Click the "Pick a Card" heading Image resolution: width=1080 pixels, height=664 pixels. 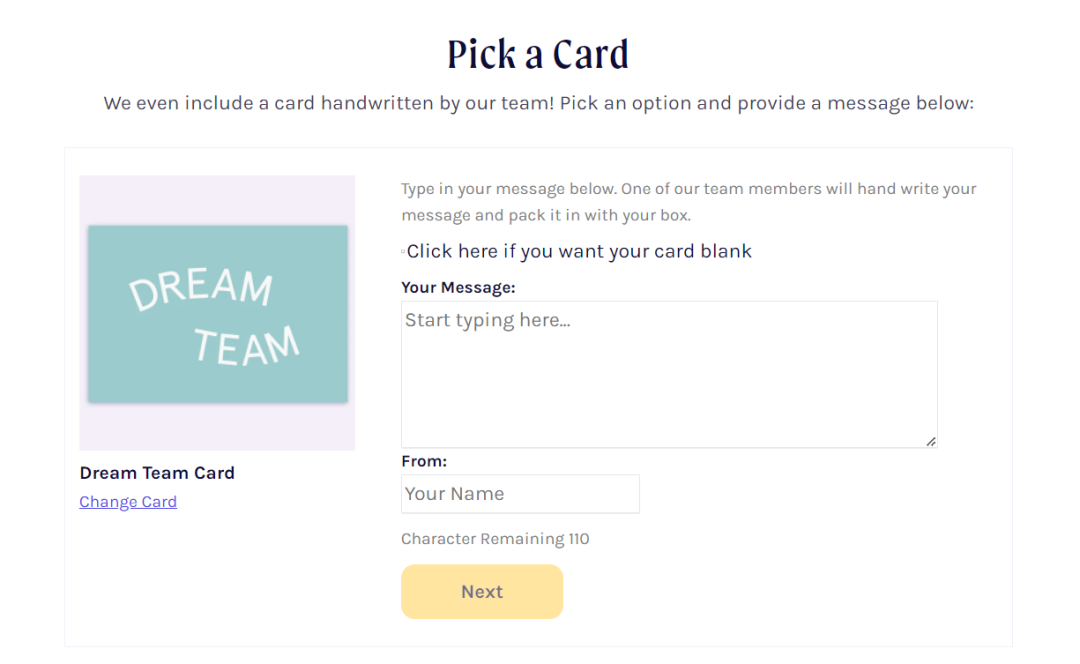point(538,55)
